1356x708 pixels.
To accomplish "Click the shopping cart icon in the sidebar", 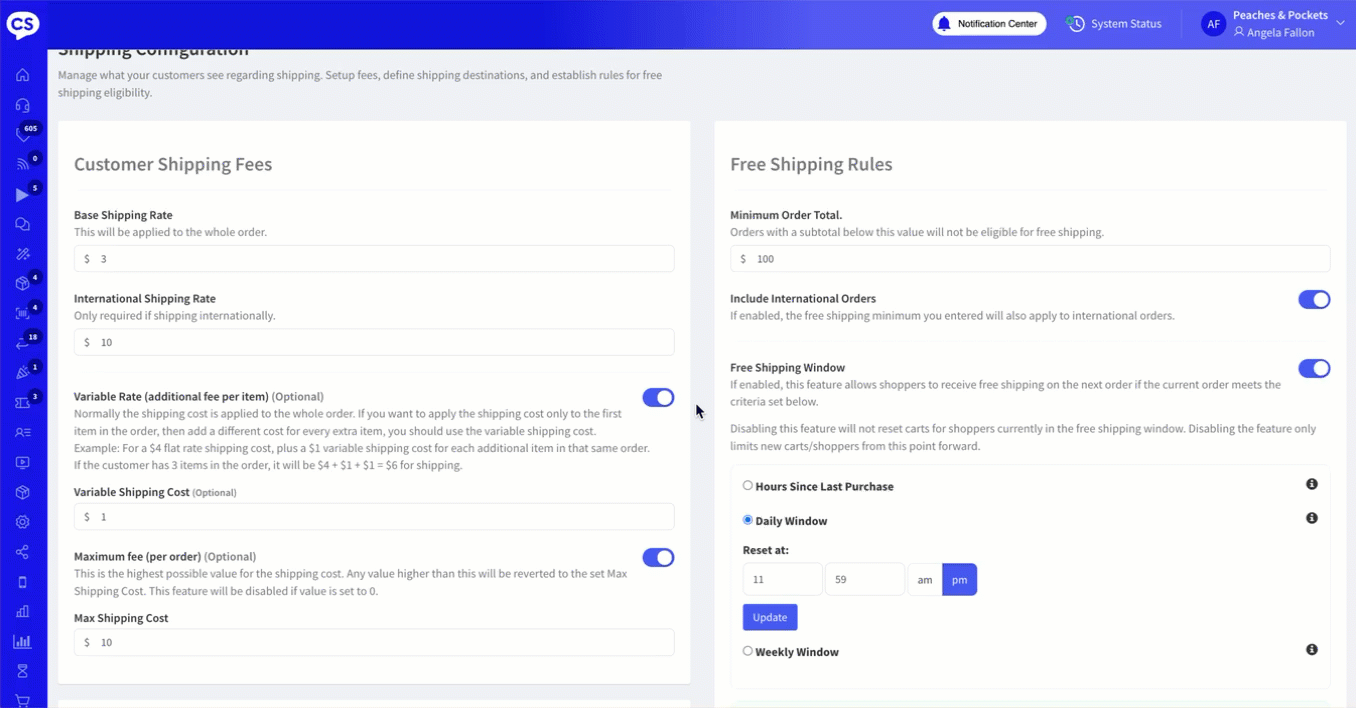I will tap(22, 701).
